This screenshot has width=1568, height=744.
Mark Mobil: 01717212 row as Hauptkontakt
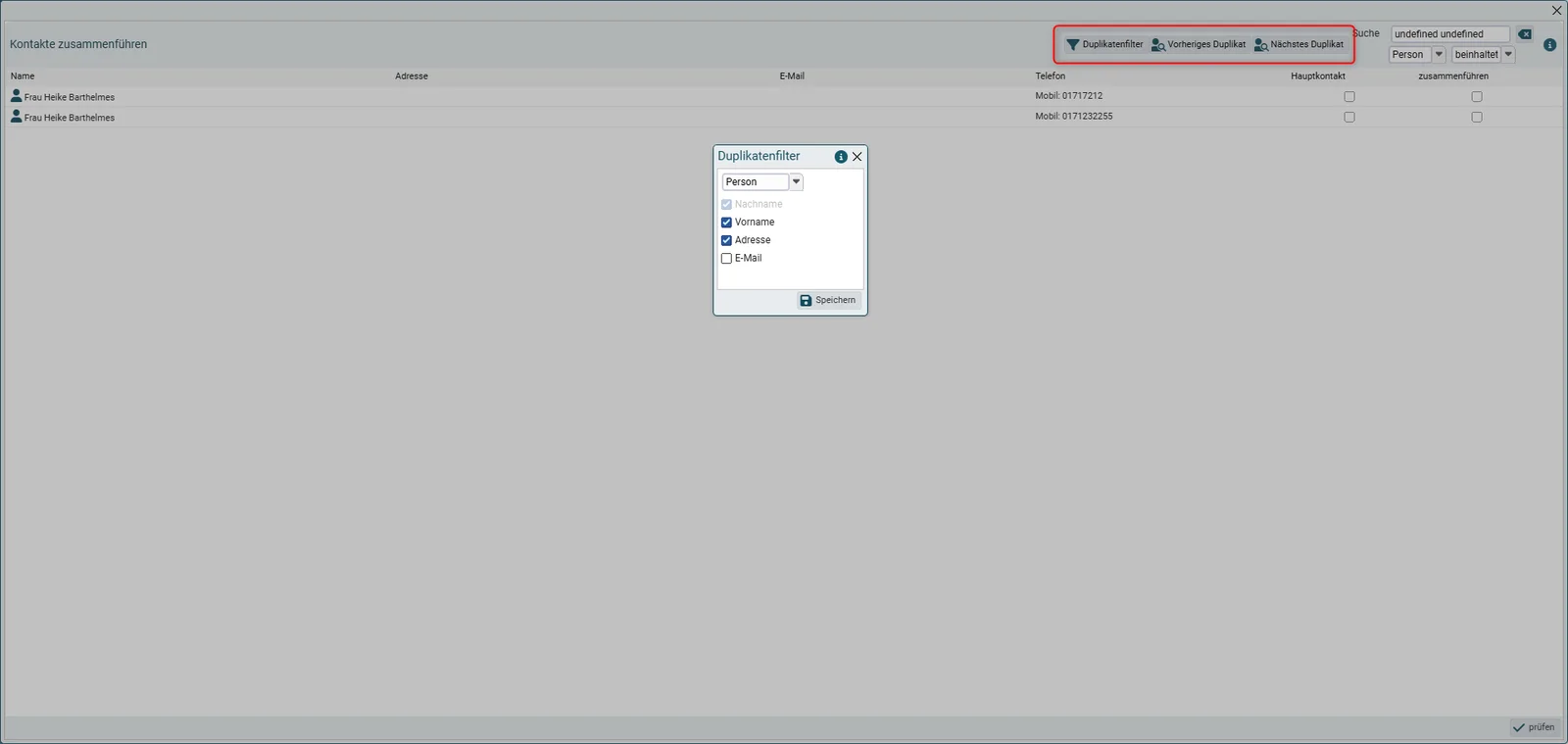click(x=1349, y=97)
